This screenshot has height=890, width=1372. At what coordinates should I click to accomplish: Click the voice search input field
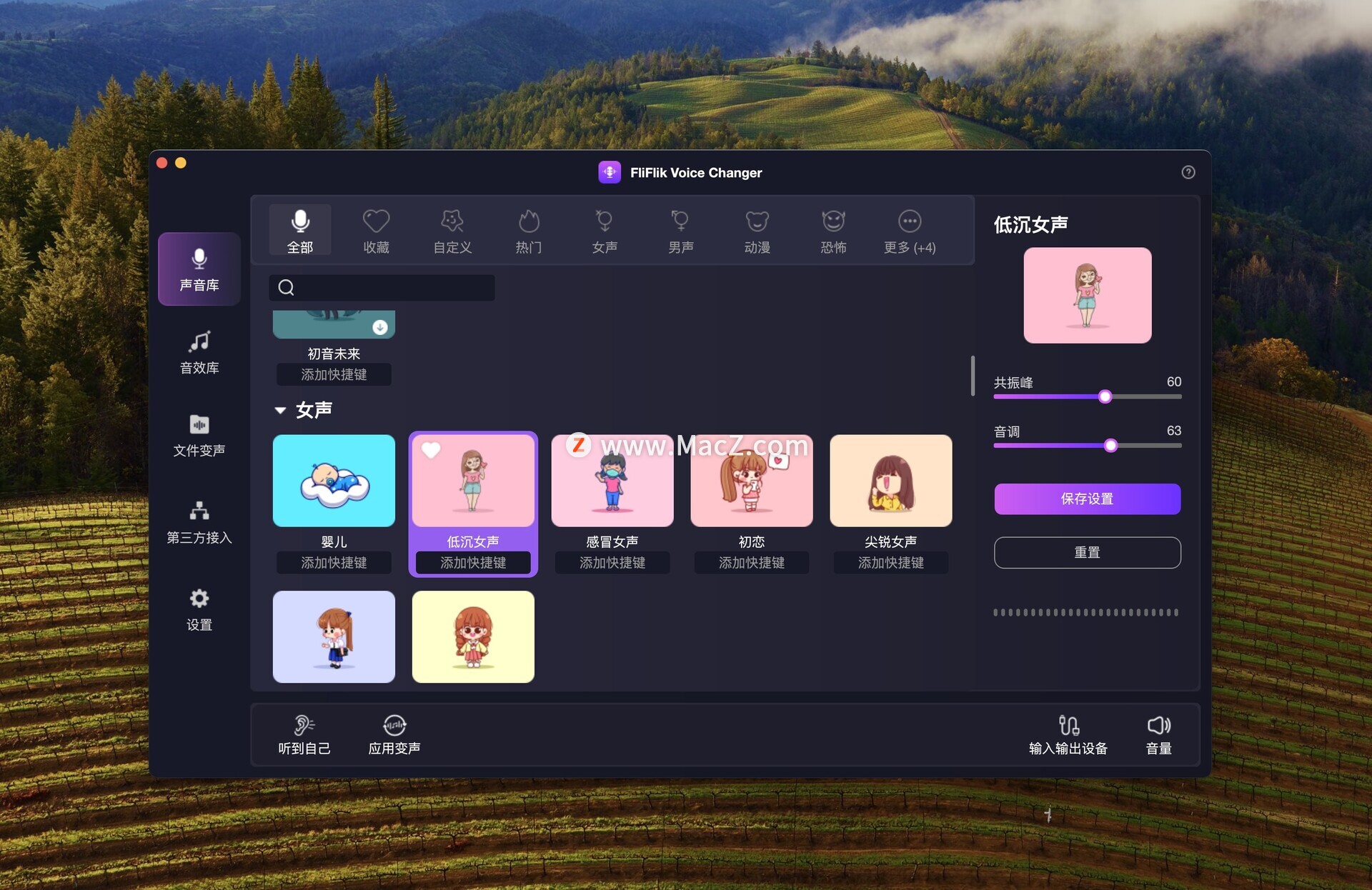(x=382, y=287)
